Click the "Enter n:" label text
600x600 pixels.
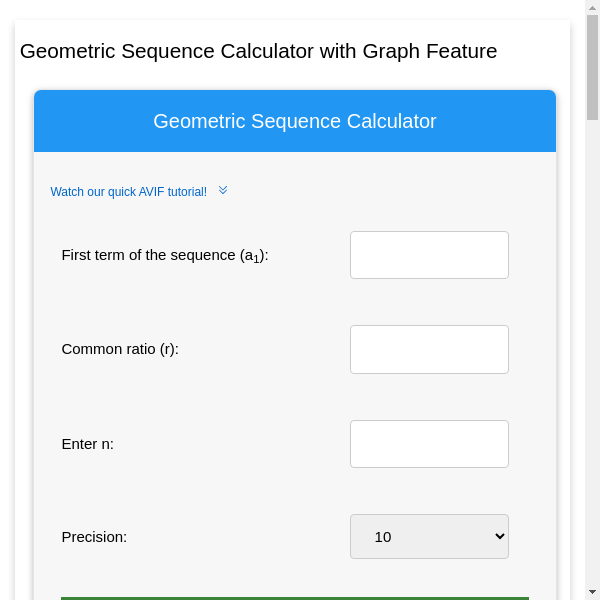[88, 444]
